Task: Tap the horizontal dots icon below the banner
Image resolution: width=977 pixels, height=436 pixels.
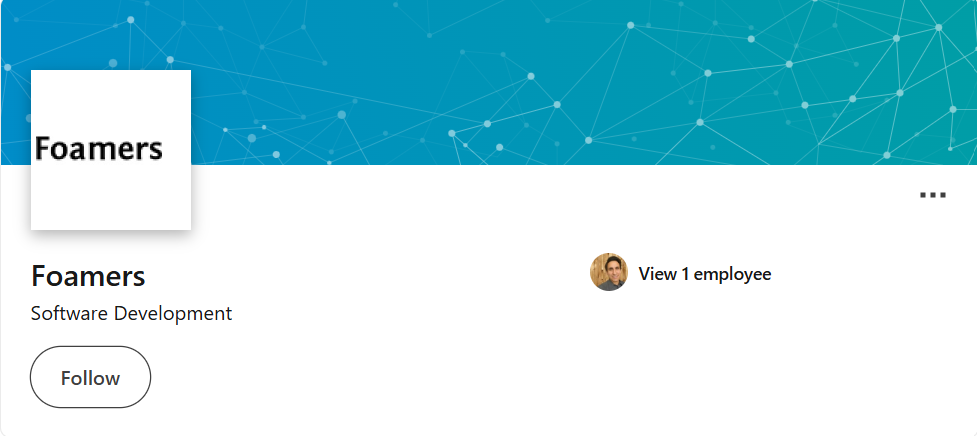Action: pos(933,195)
